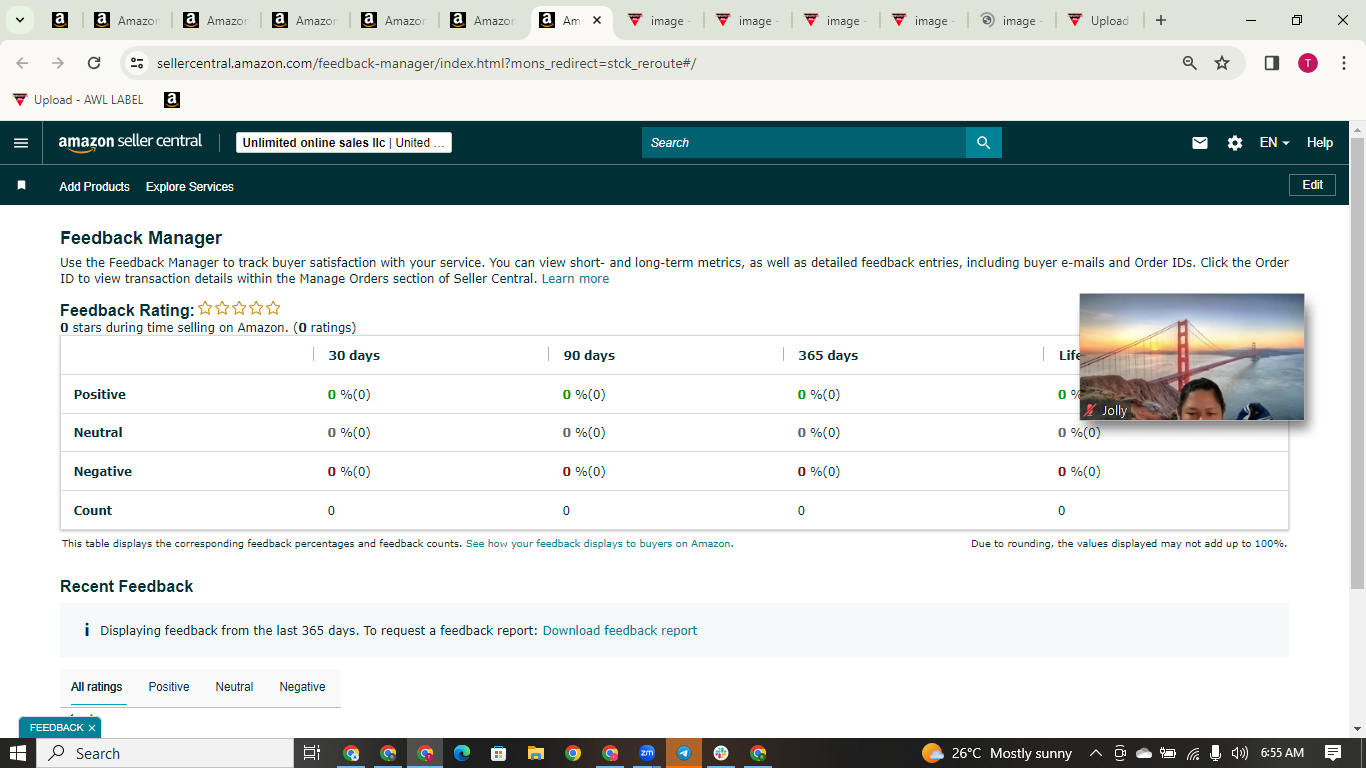The width and height of the screenshot is (1366, 768).
Task: Open the Chrome side panel icon
Action: [1272, 63]
